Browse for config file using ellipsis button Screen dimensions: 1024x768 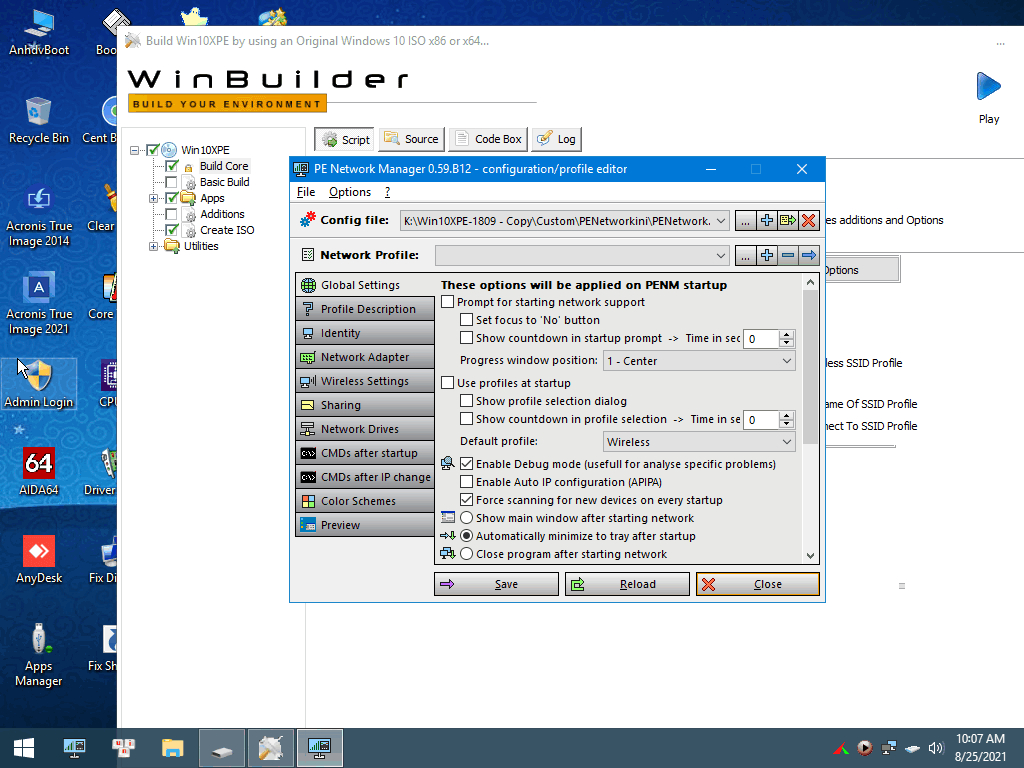tap(745, 221)
